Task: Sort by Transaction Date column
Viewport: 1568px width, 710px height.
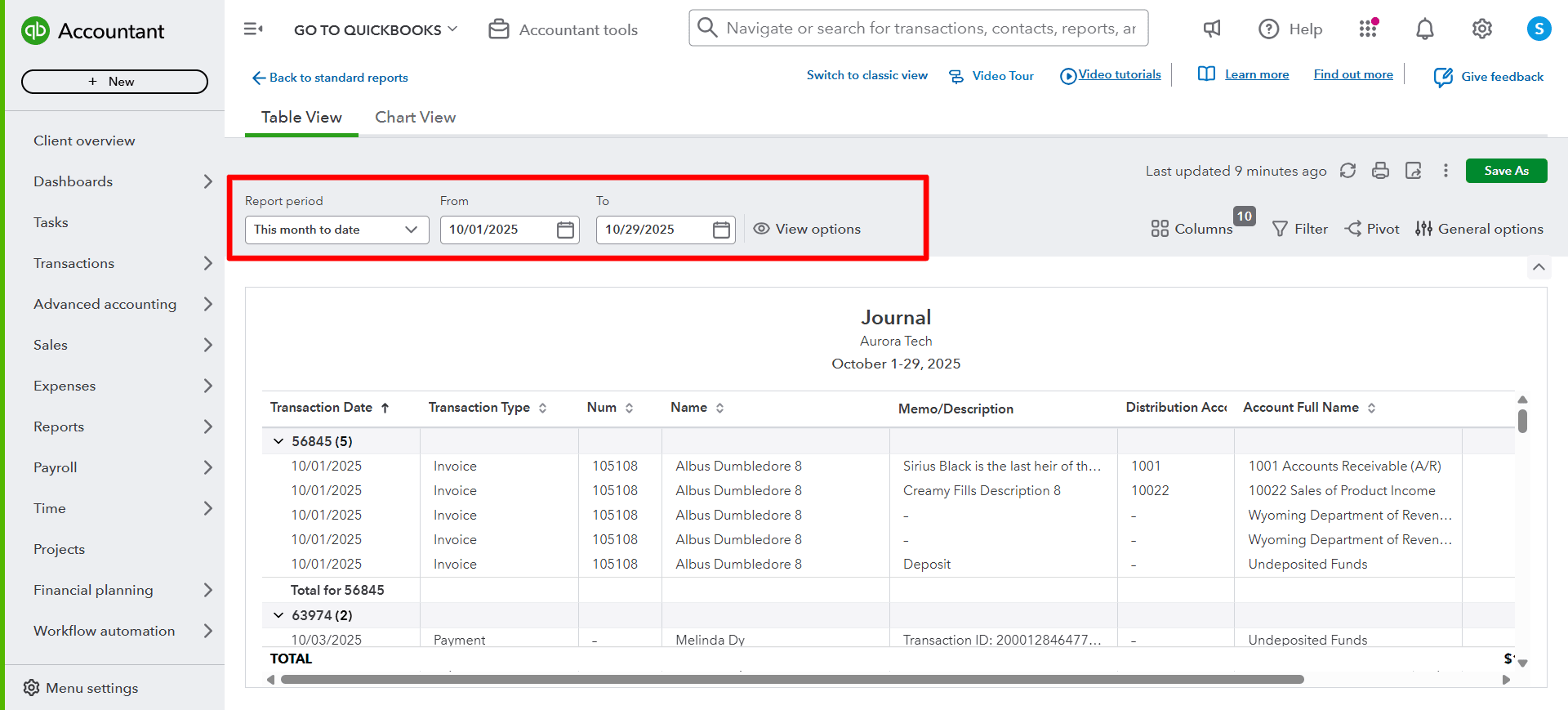Action: tap(330, 408)
